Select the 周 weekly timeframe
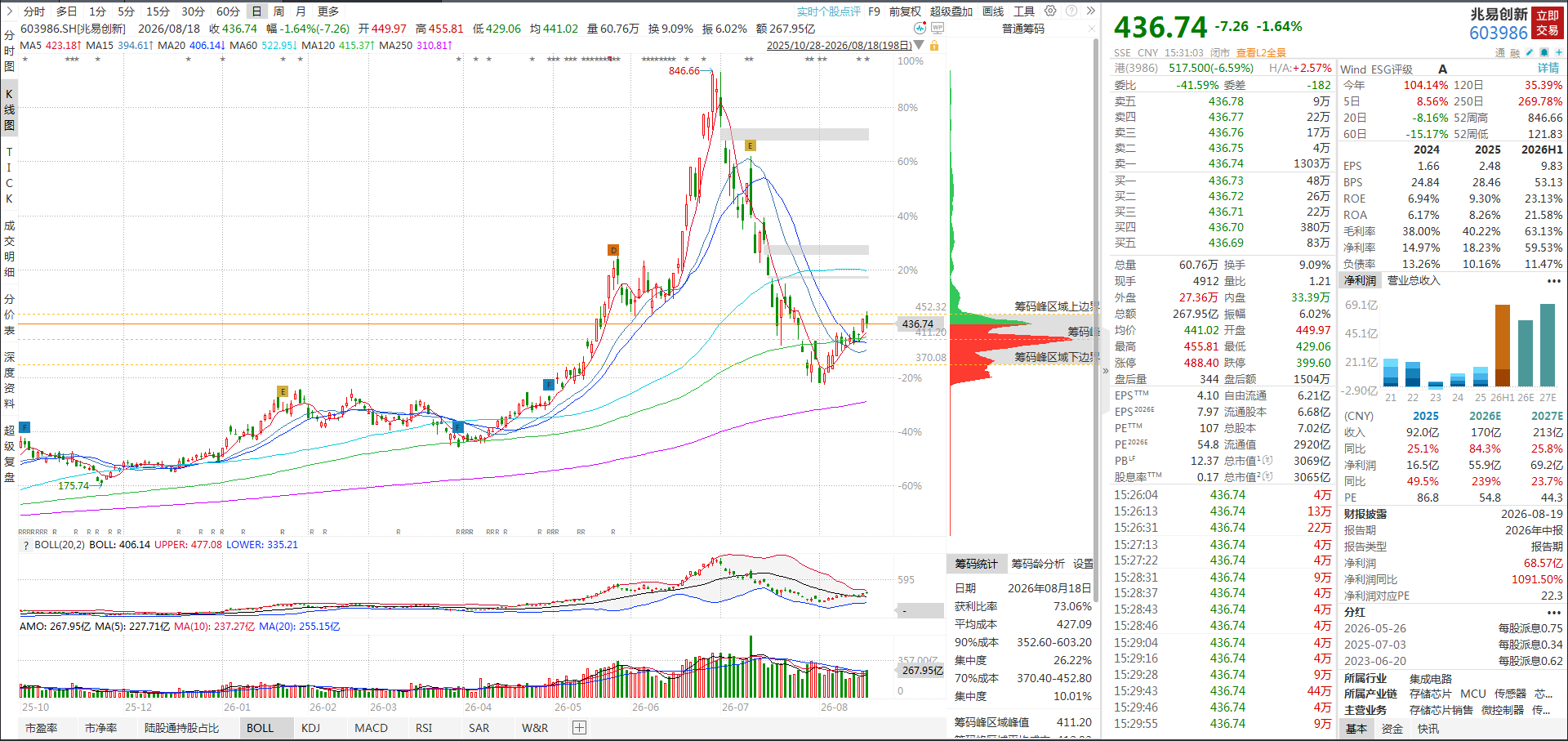Viewport: 1568px width, 741px height. pos(278,11)
